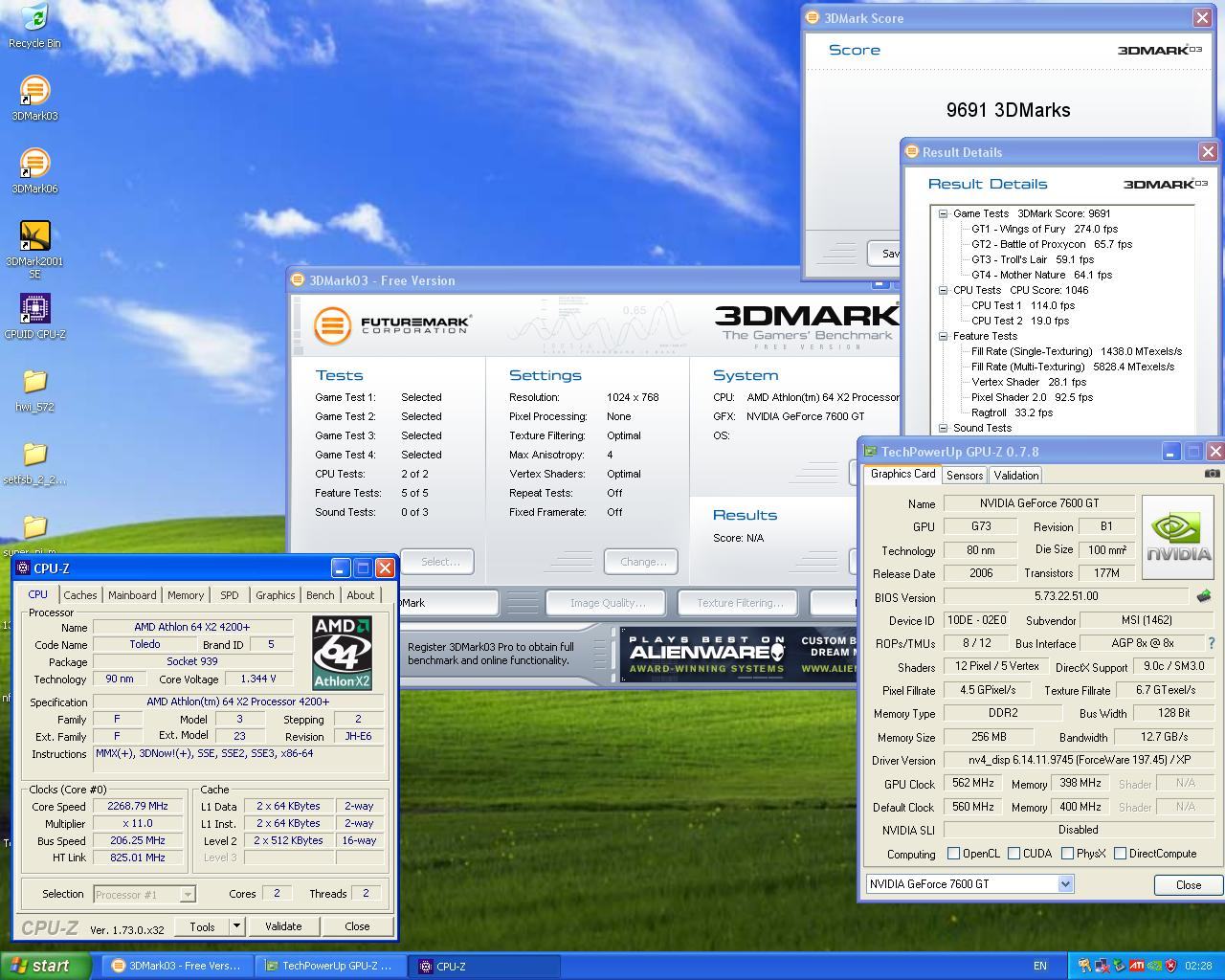The width and height of the screenshot is (1225, 980).
Task: Click the 3DMark03 free version title icon
Action: click(x=298, y=279)
